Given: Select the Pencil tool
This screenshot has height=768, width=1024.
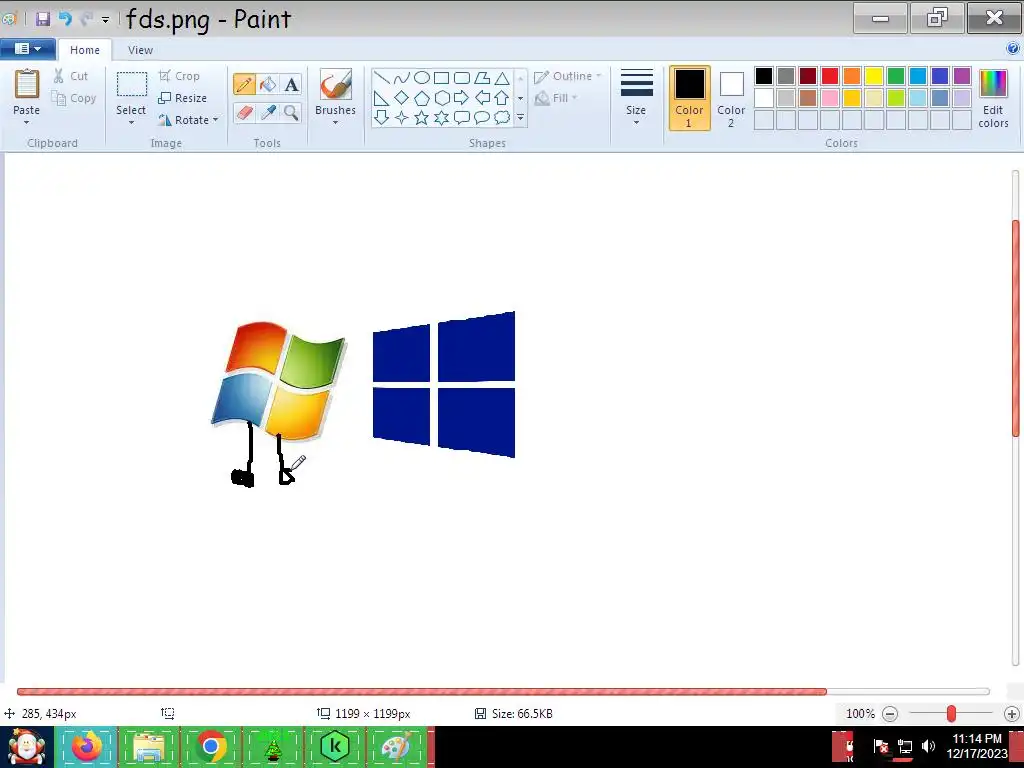Looking at the screenshot, I should pos(244,84).
